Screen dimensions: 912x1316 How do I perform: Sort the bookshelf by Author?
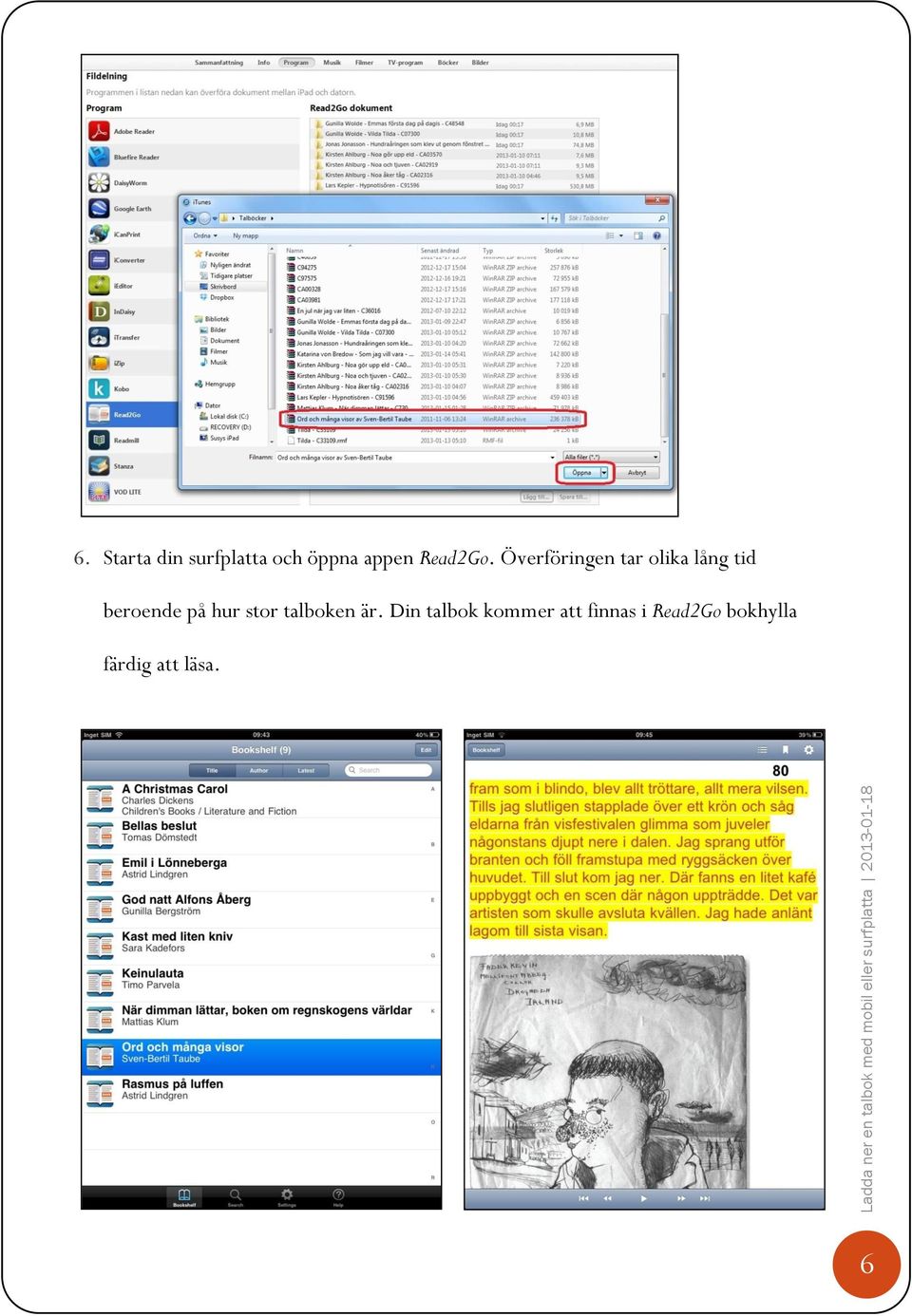[258, 771]
